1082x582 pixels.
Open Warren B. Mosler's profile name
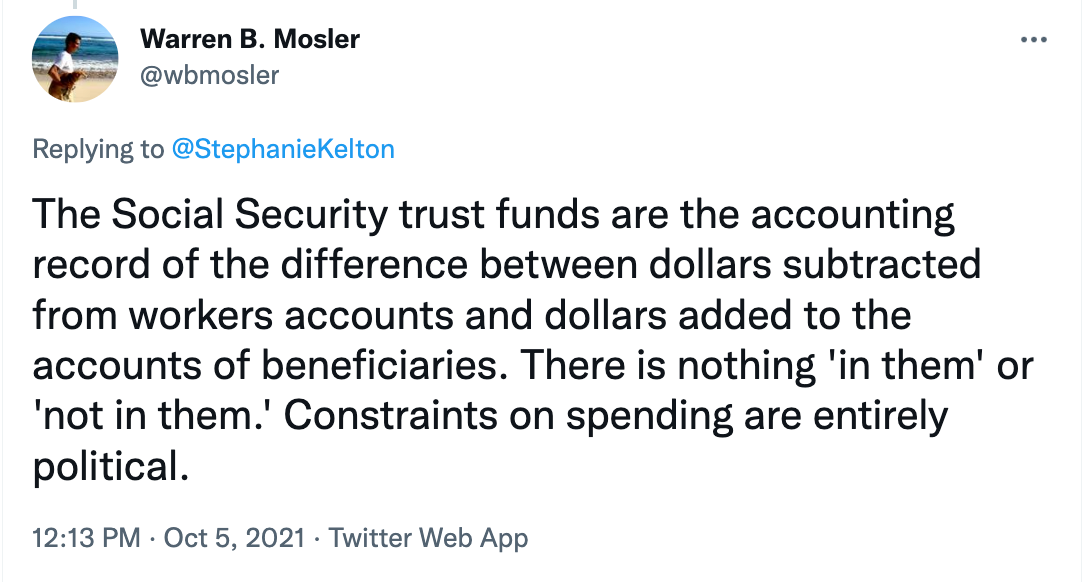coord(251,40)
